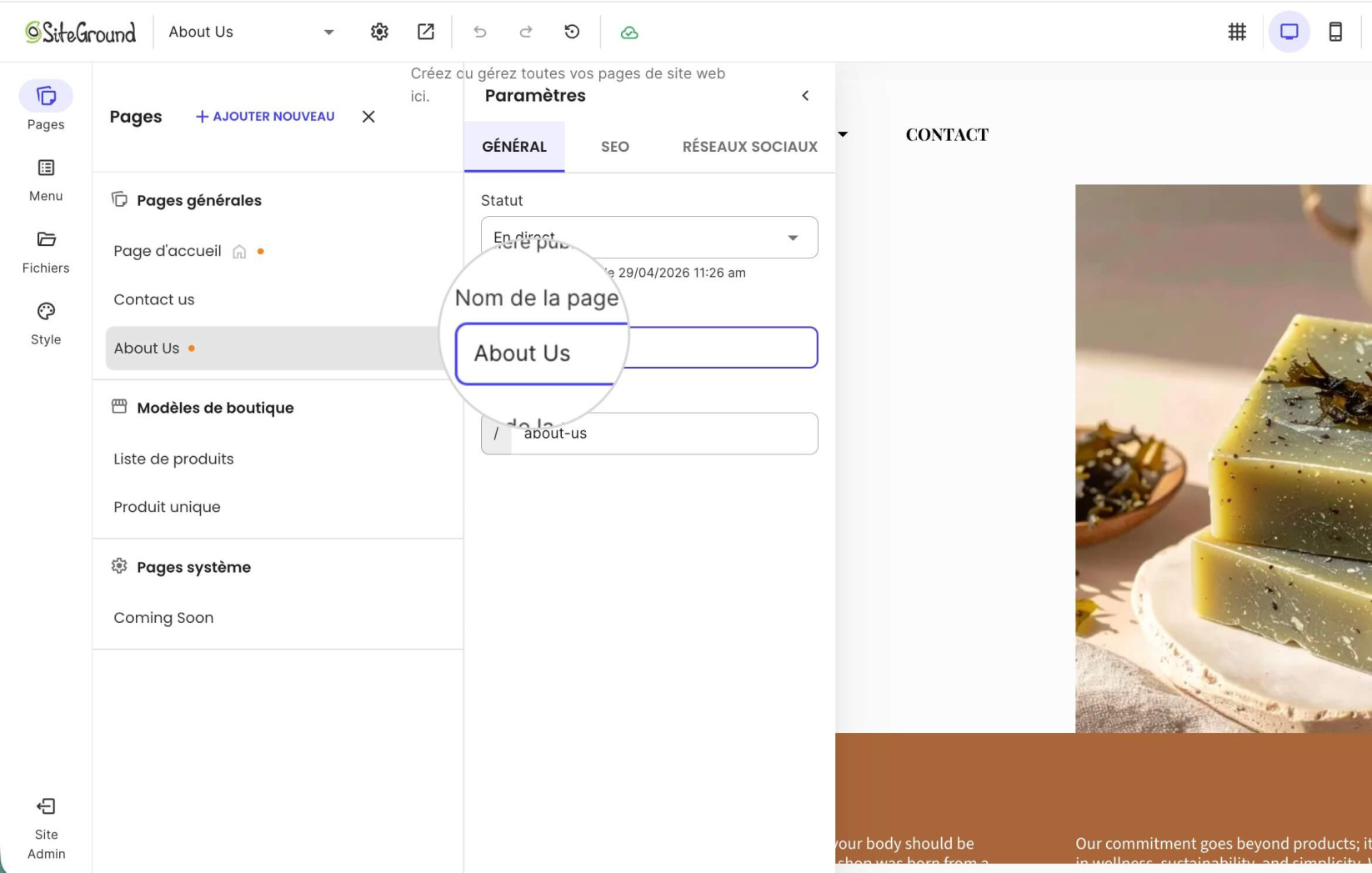Open Produit unique template
1372x873 pixels.
(167, 507)
